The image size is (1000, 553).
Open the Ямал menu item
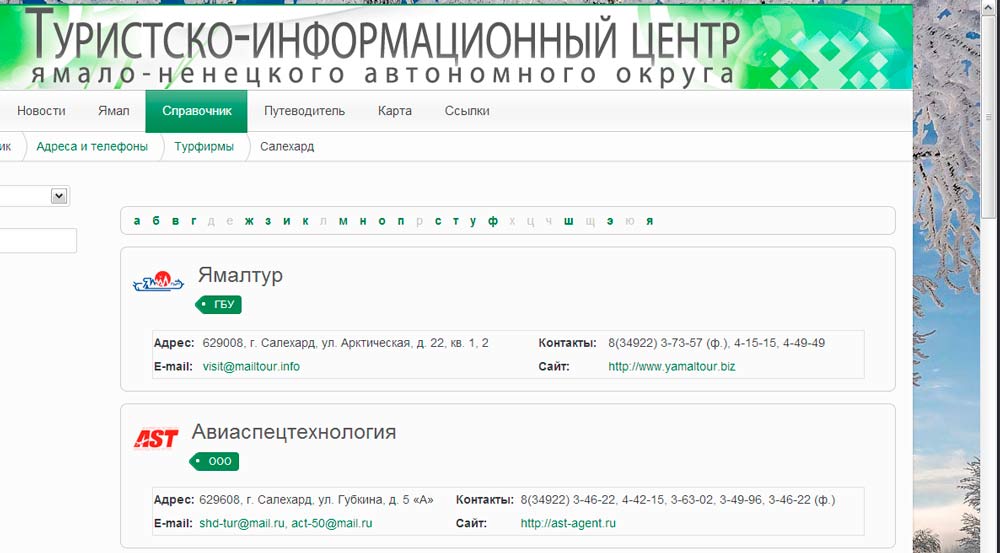click(x=114, y=111)
